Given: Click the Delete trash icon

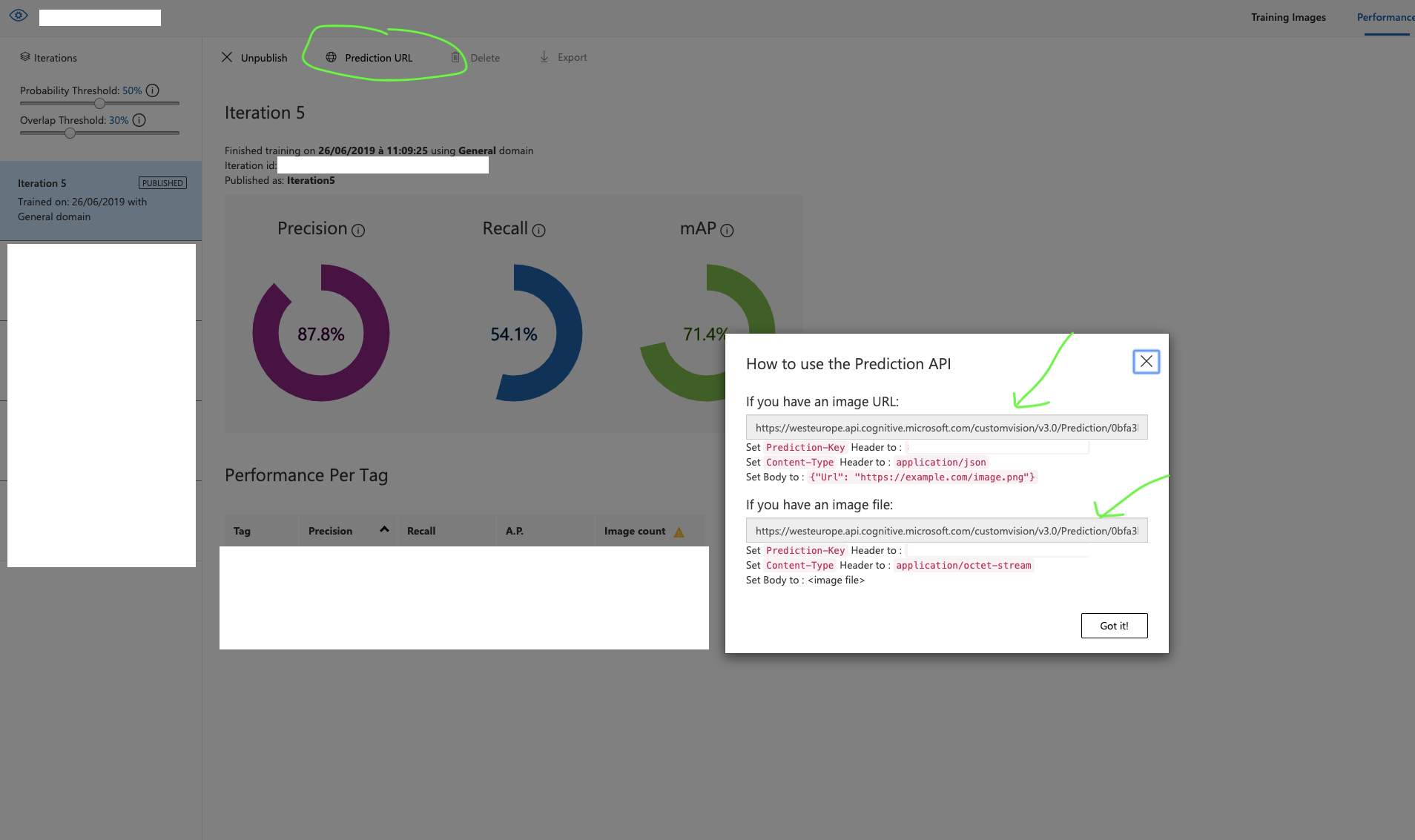Looking at the screenshot, I should point(455,57).
